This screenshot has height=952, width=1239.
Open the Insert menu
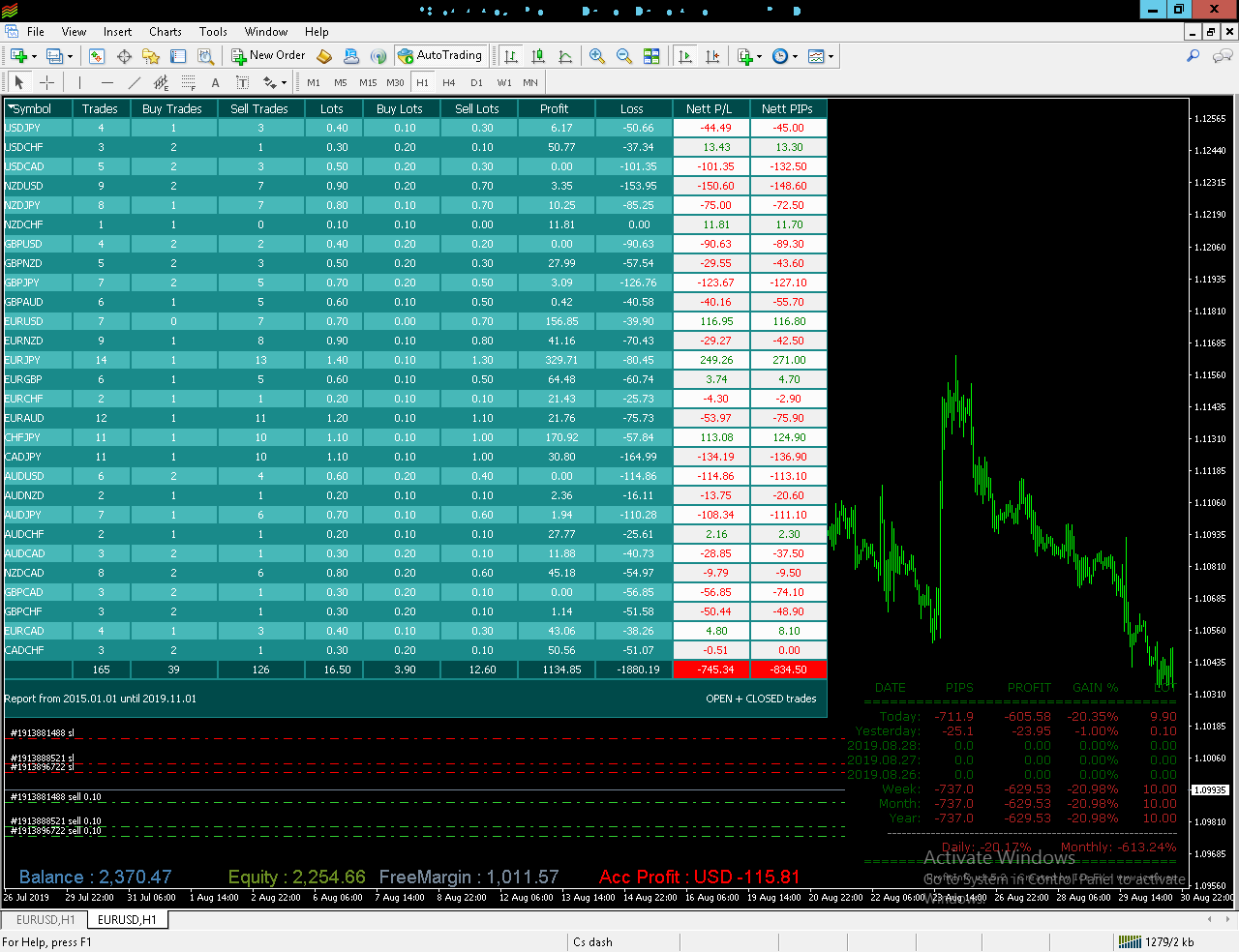point(118,32)
